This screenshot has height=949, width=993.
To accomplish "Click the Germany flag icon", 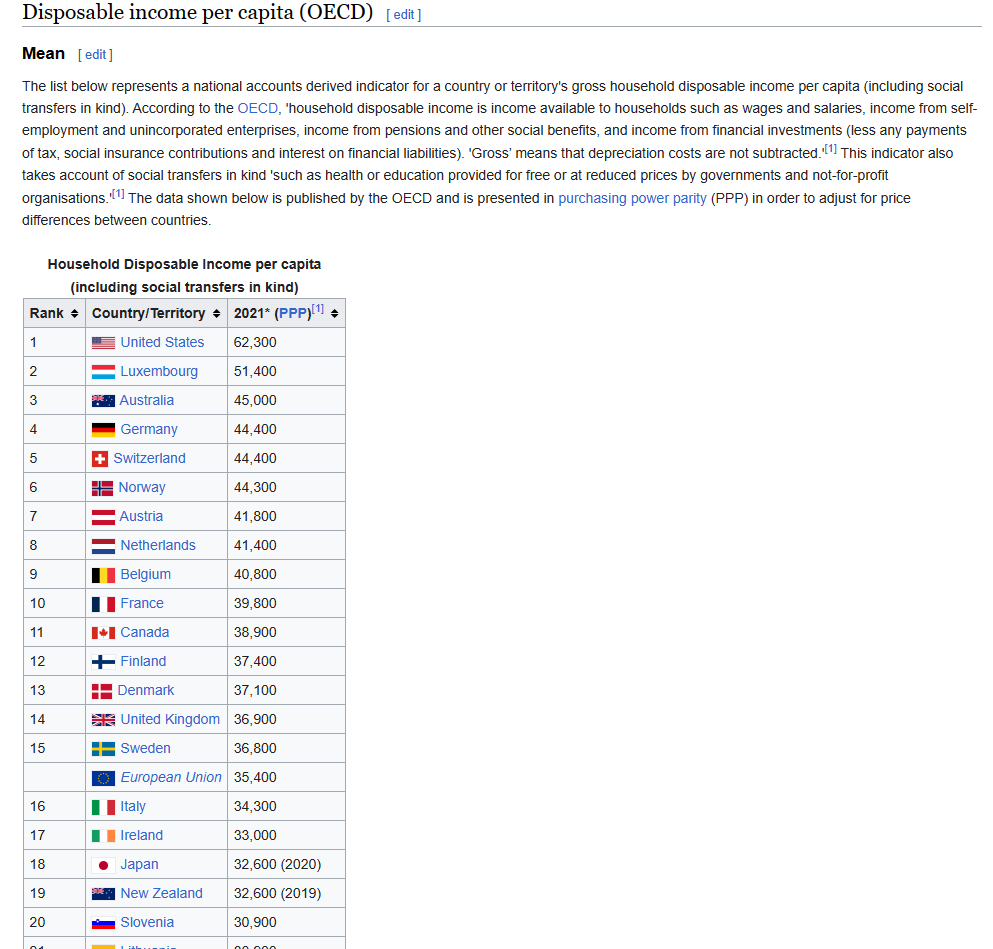I will 103,430.
